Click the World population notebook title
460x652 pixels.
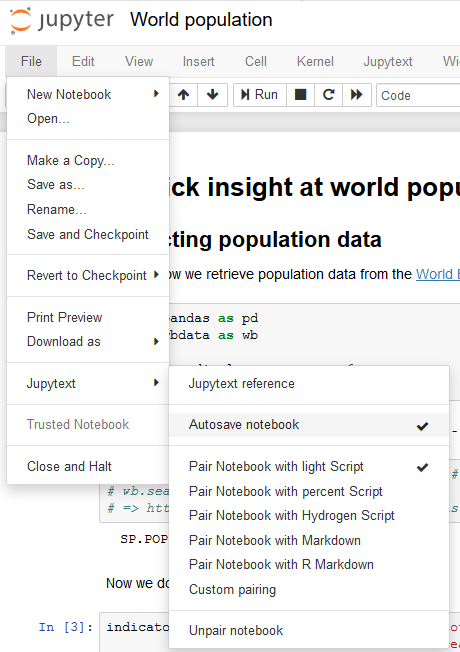[x=201, y=20]
